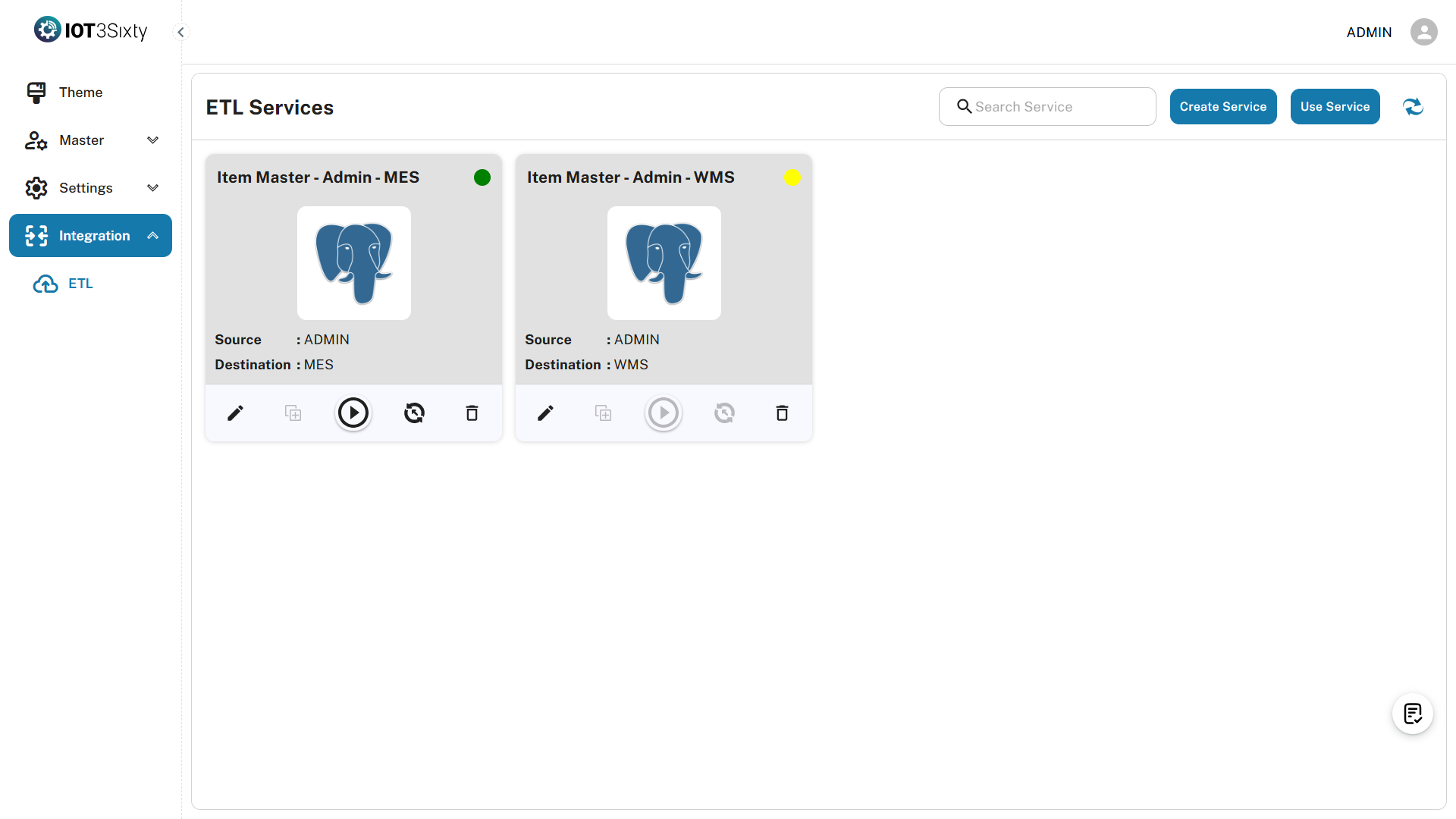Focus the Search Service field
The image size is (1456, 819).
[x=1058, y=107]
